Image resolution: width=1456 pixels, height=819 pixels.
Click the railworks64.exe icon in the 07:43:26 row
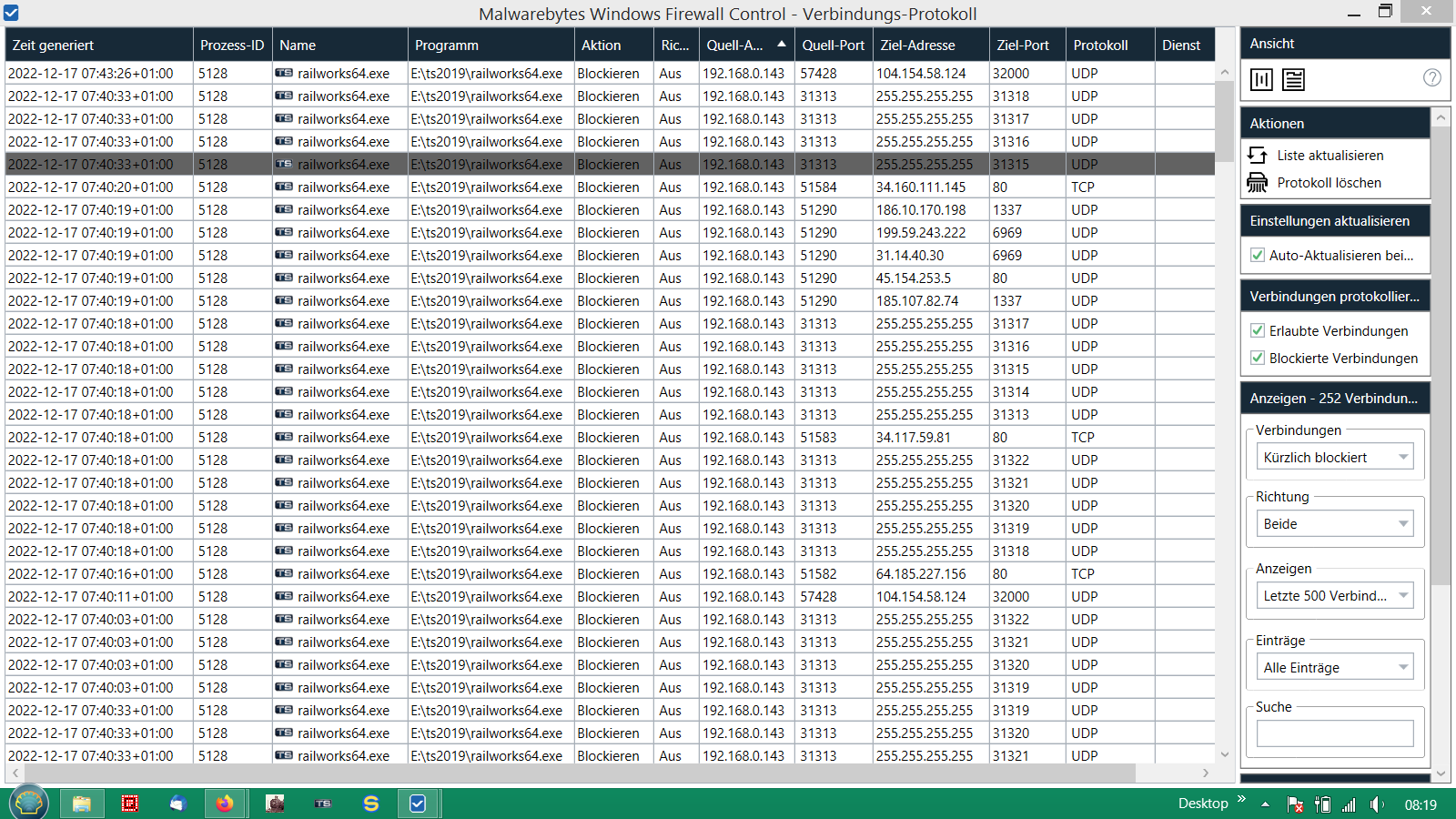point(284,73)
